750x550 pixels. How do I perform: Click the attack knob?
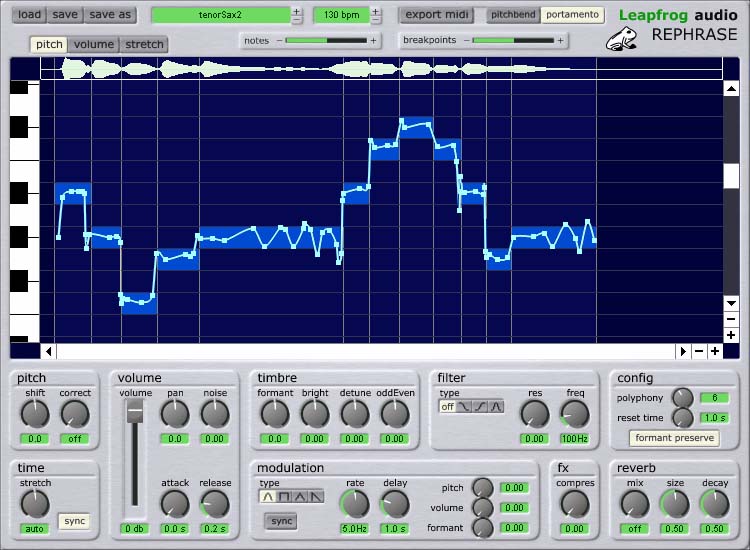point(175,504)
